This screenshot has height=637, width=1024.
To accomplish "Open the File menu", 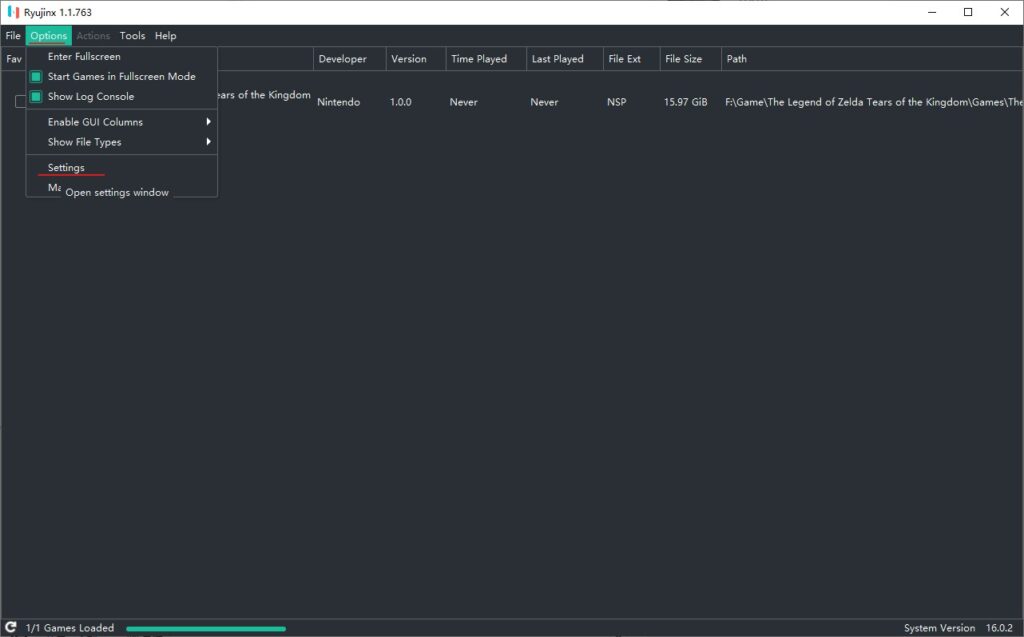I will click(x=13, y=36).
